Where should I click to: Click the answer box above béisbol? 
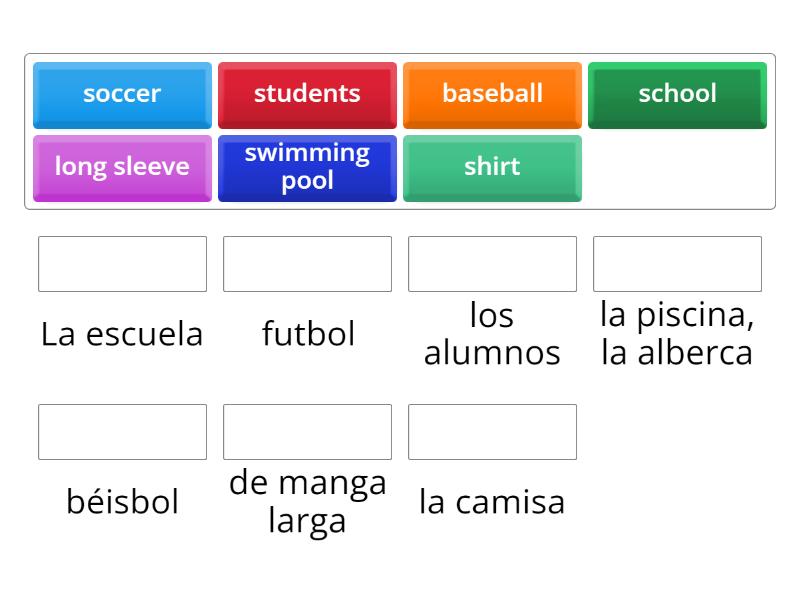click(121, 432)
